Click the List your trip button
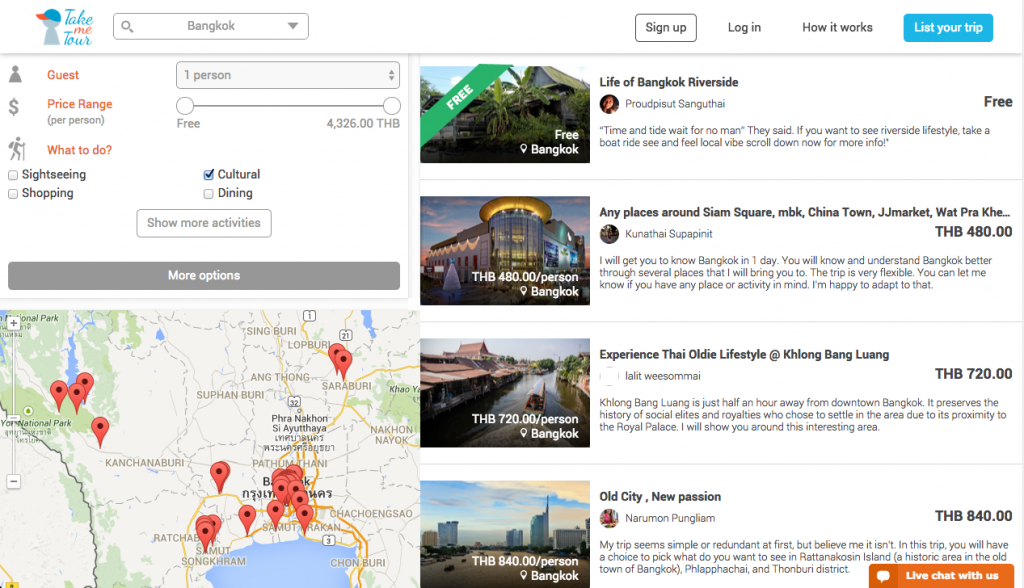 pos(947,28)
